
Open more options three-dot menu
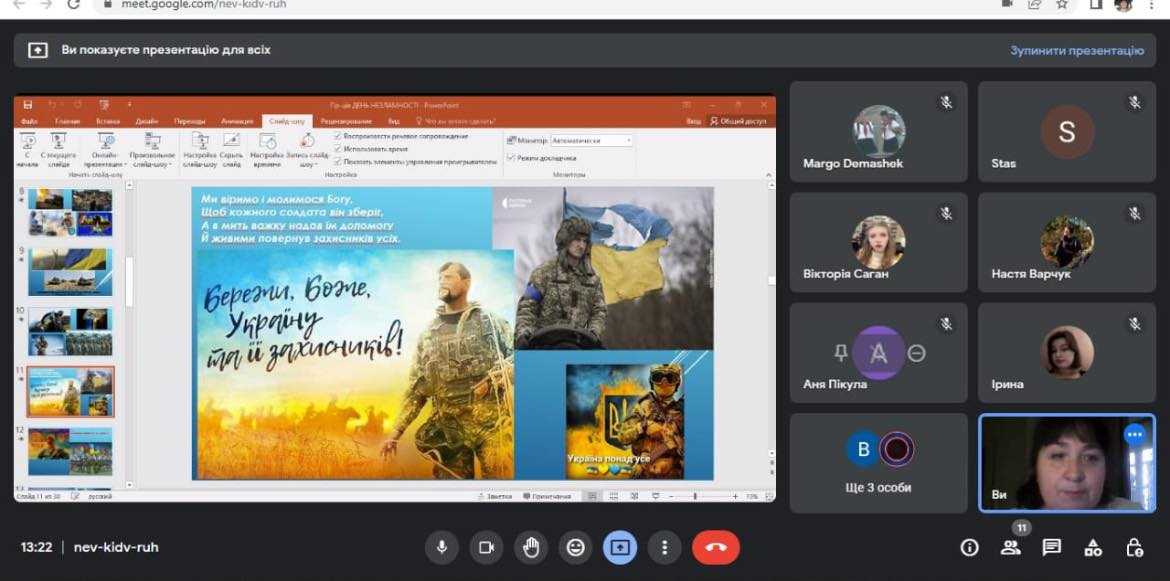point(664,547)
